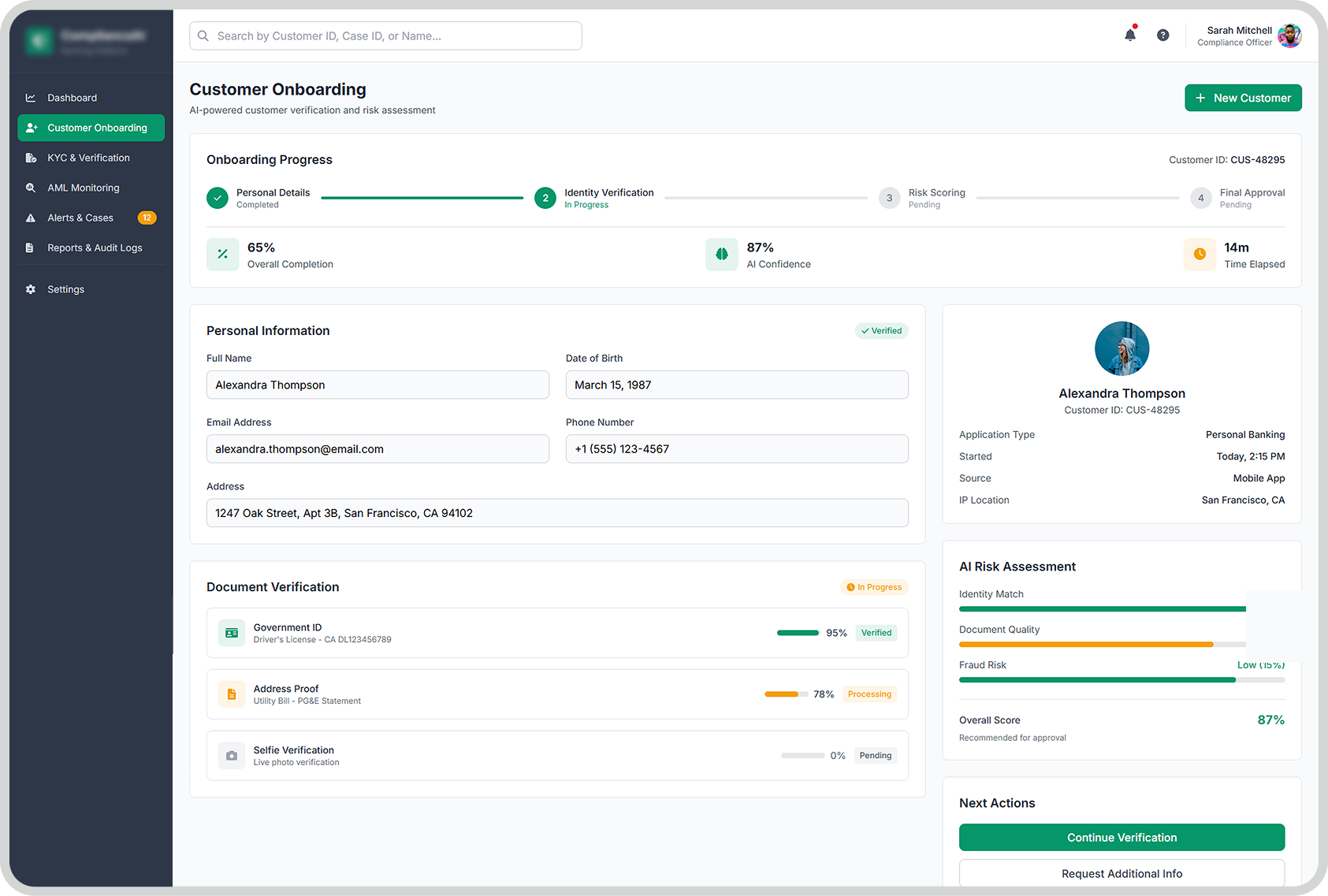Viewport: 1328px width, 896px height.
Task: Click Request Additional Info button
Action: click(x=1122, y=873)
